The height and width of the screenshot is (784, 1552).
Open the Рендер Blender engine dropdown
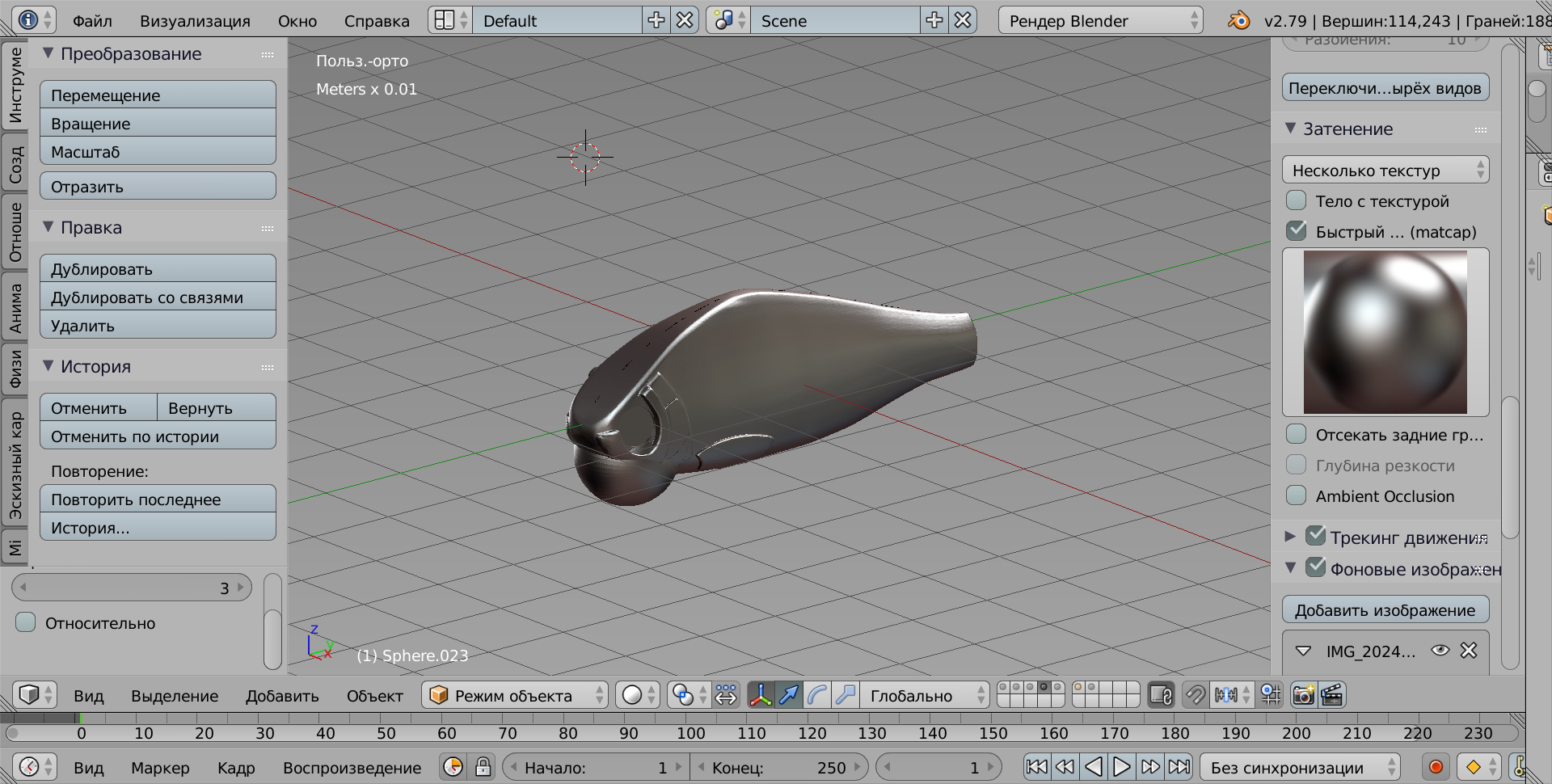point(1099,21)
